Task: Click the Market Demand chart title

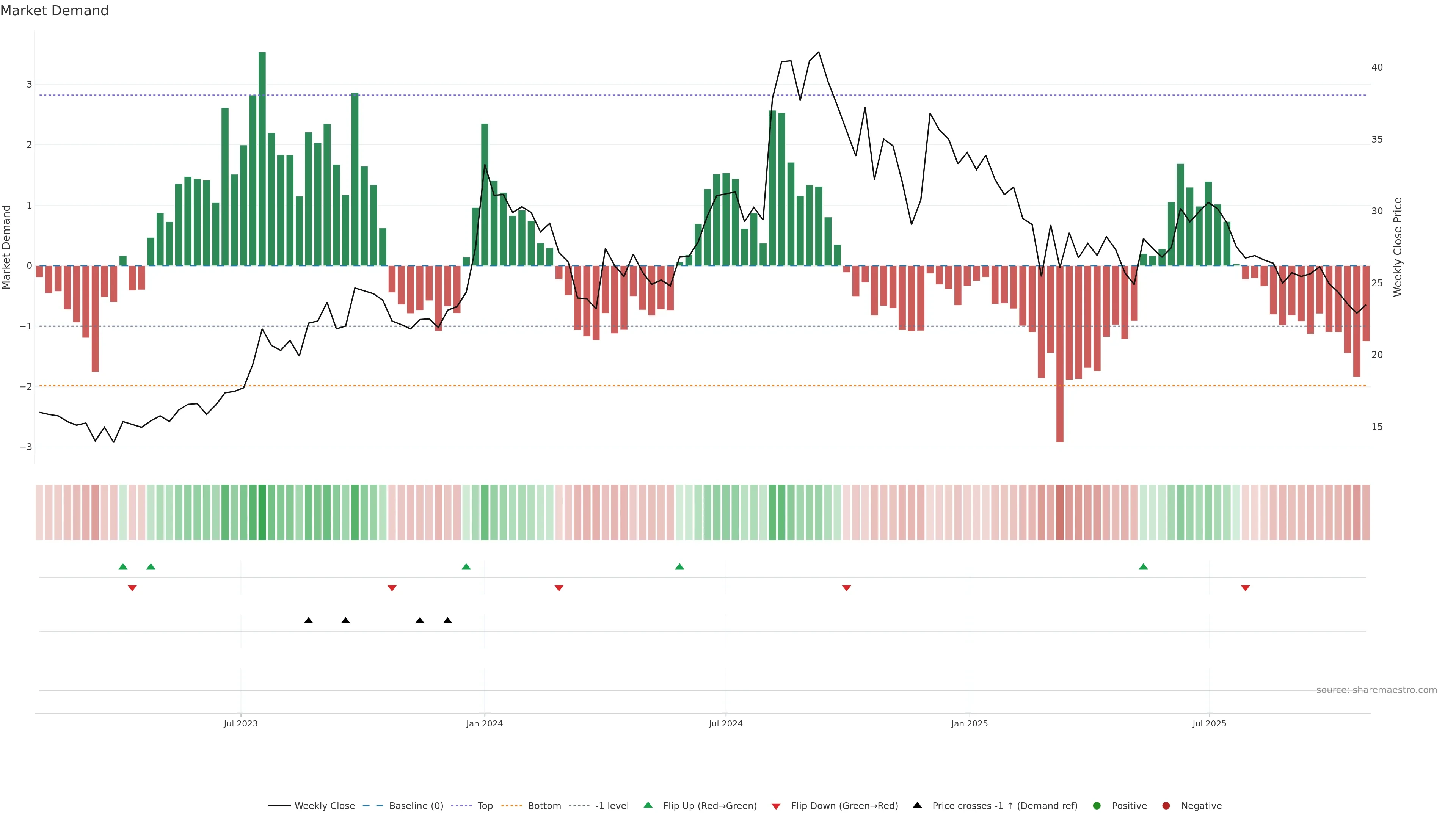Action: pyautogui.click(x=54, y=11)
